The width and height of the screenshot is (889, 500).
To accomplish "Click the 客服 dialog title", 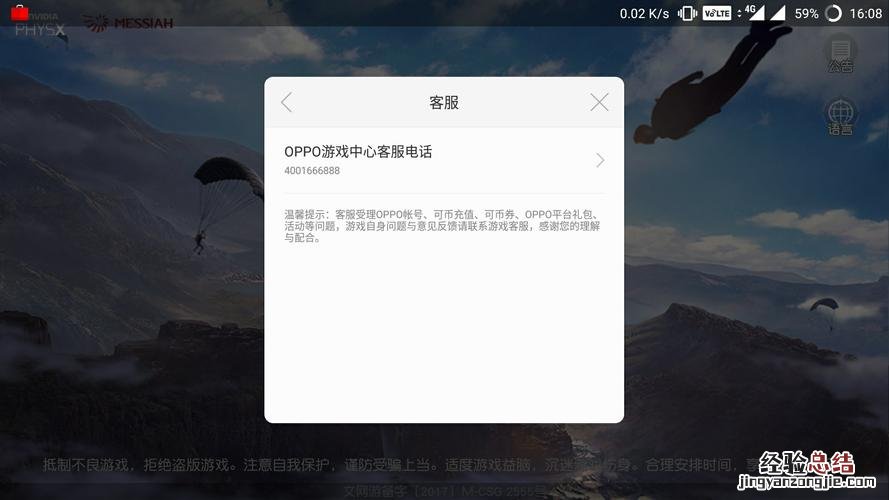I will click(444, 103).
